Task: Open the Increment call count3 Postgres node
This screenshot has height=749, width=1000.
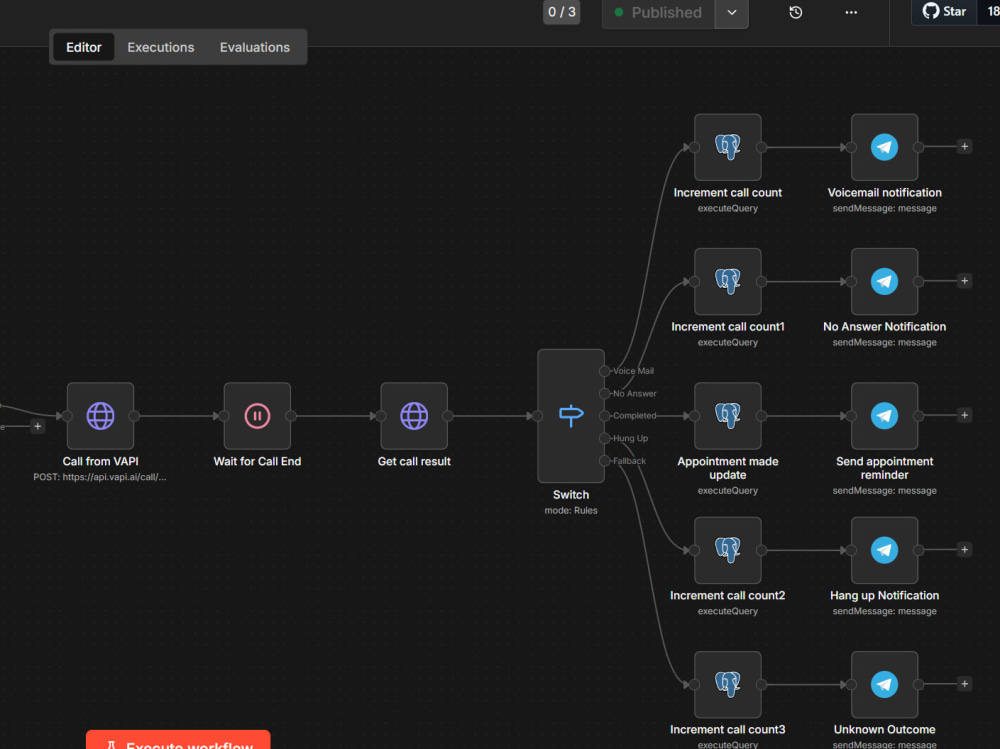Action: click(728, 685)
